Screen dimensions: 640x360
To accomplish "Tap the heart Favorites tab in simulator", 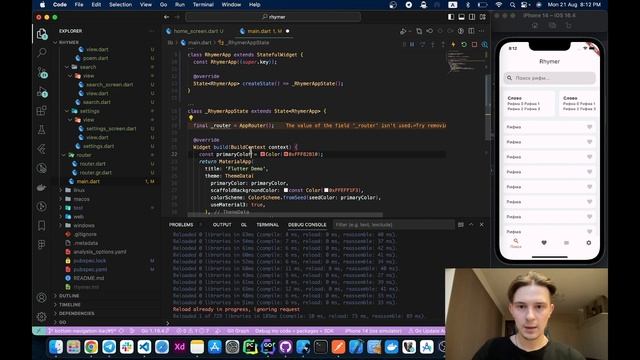I will coord(544,243).
